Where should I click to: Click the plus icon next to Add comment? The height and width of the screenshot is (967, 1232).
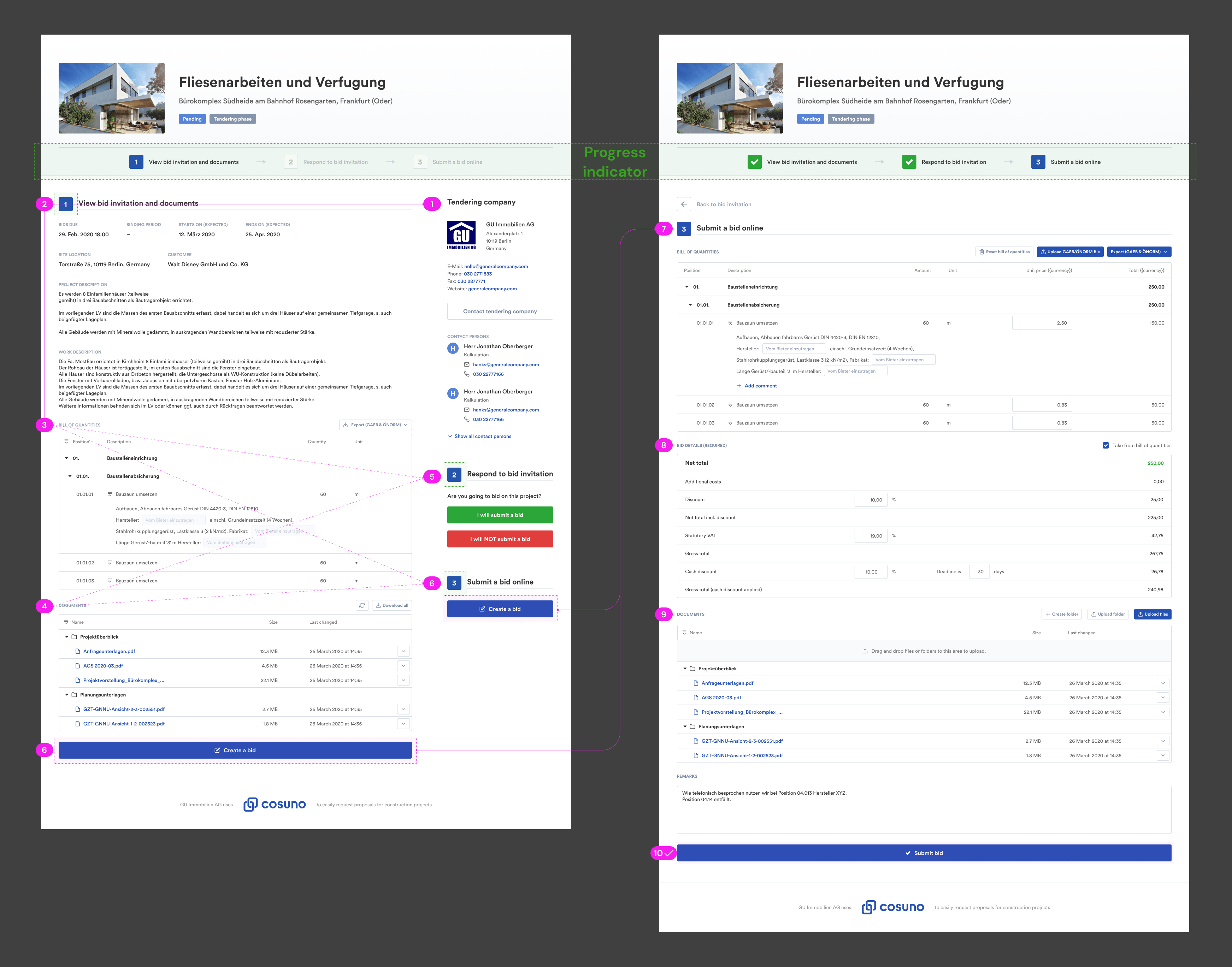pyautogui.click(x=739, y=386)
